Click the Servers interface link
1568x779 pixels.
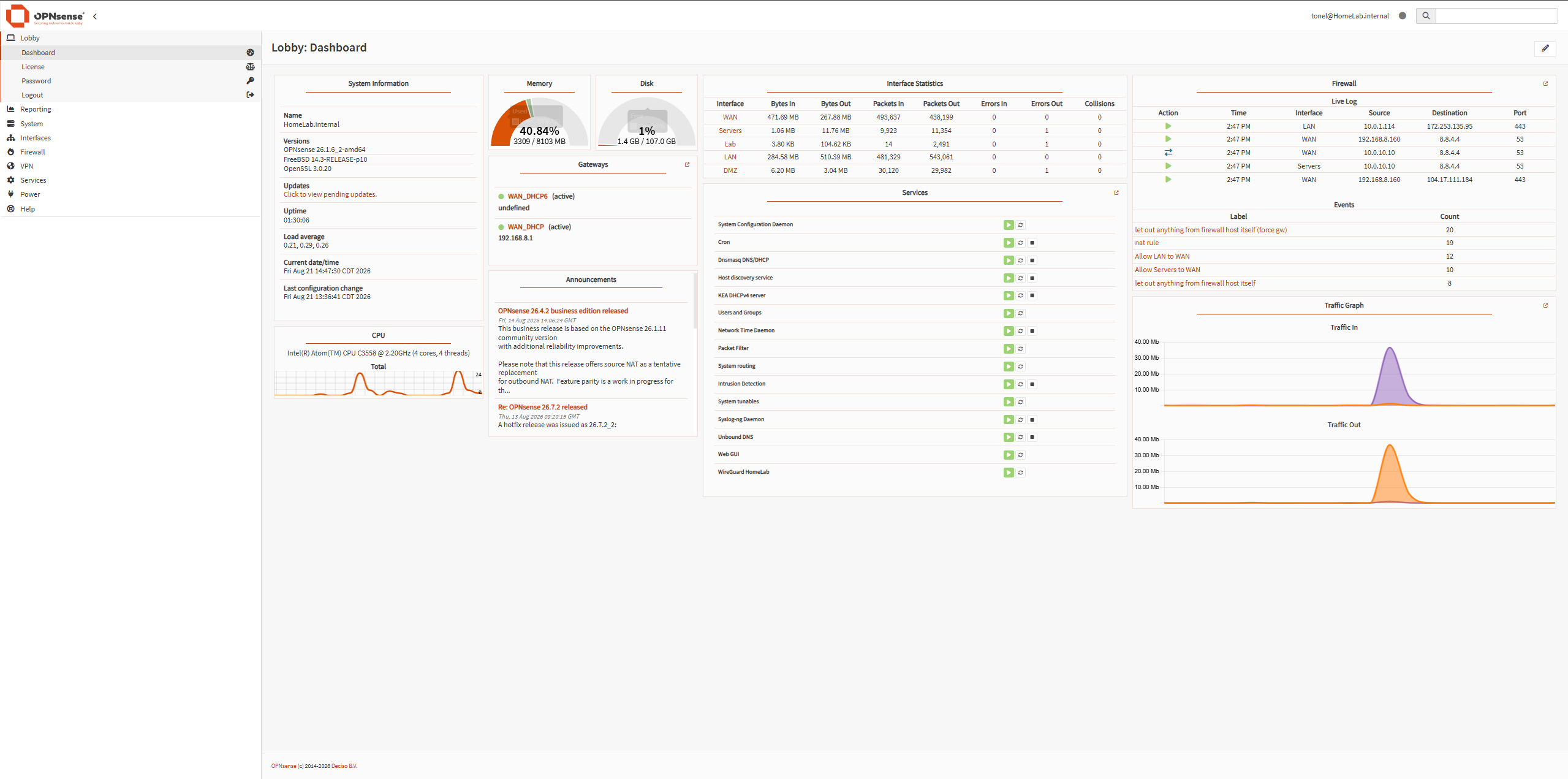[730, 131]
